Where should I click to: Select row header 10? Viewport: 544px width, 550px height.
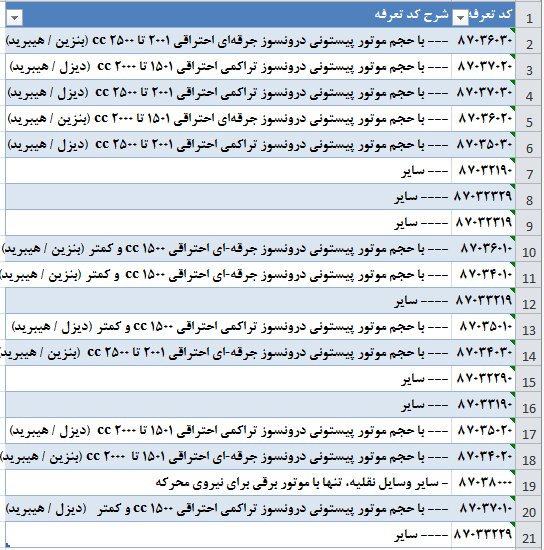coord(529,248)
